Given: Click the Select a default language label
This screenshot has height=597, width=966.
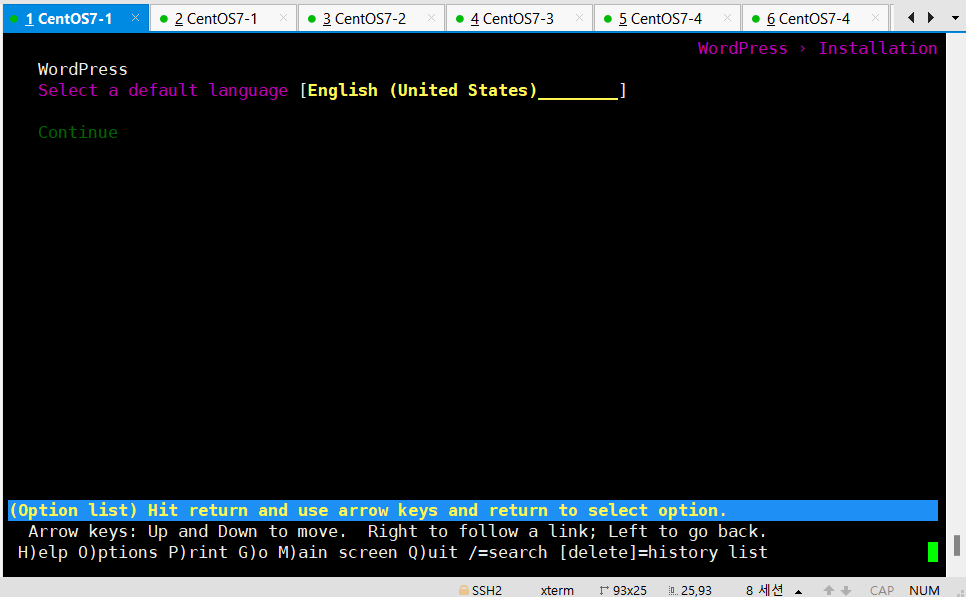Looking at the screenshot, I should click(x=163, y=91).
